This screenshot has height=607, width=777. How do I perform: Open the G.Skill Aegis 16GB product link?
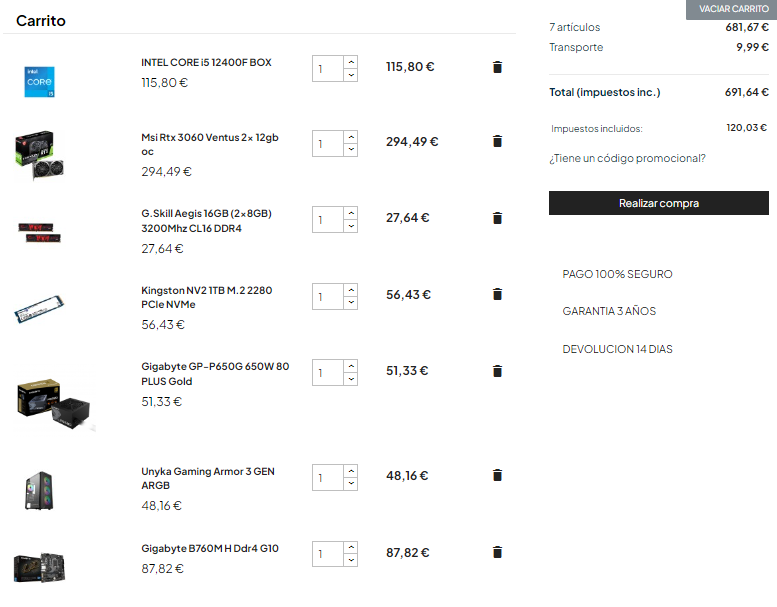(206, 220)
